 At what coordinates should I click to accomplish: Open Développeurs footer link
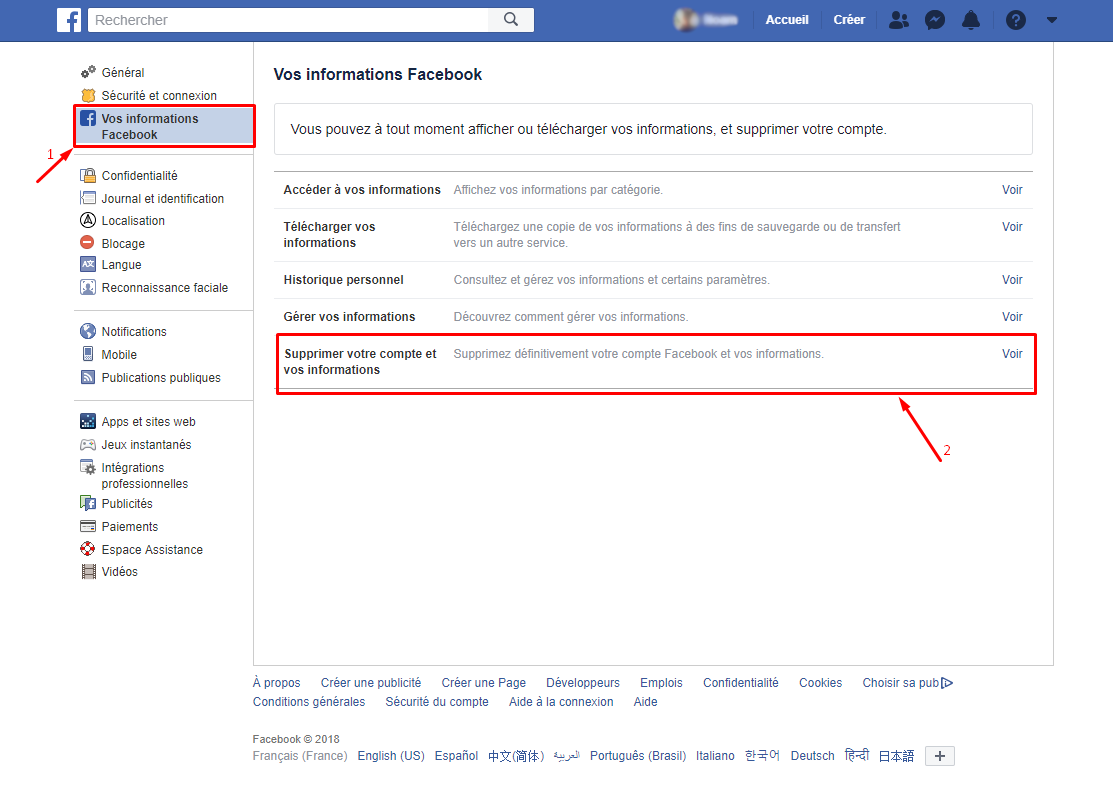coord(583,683)
